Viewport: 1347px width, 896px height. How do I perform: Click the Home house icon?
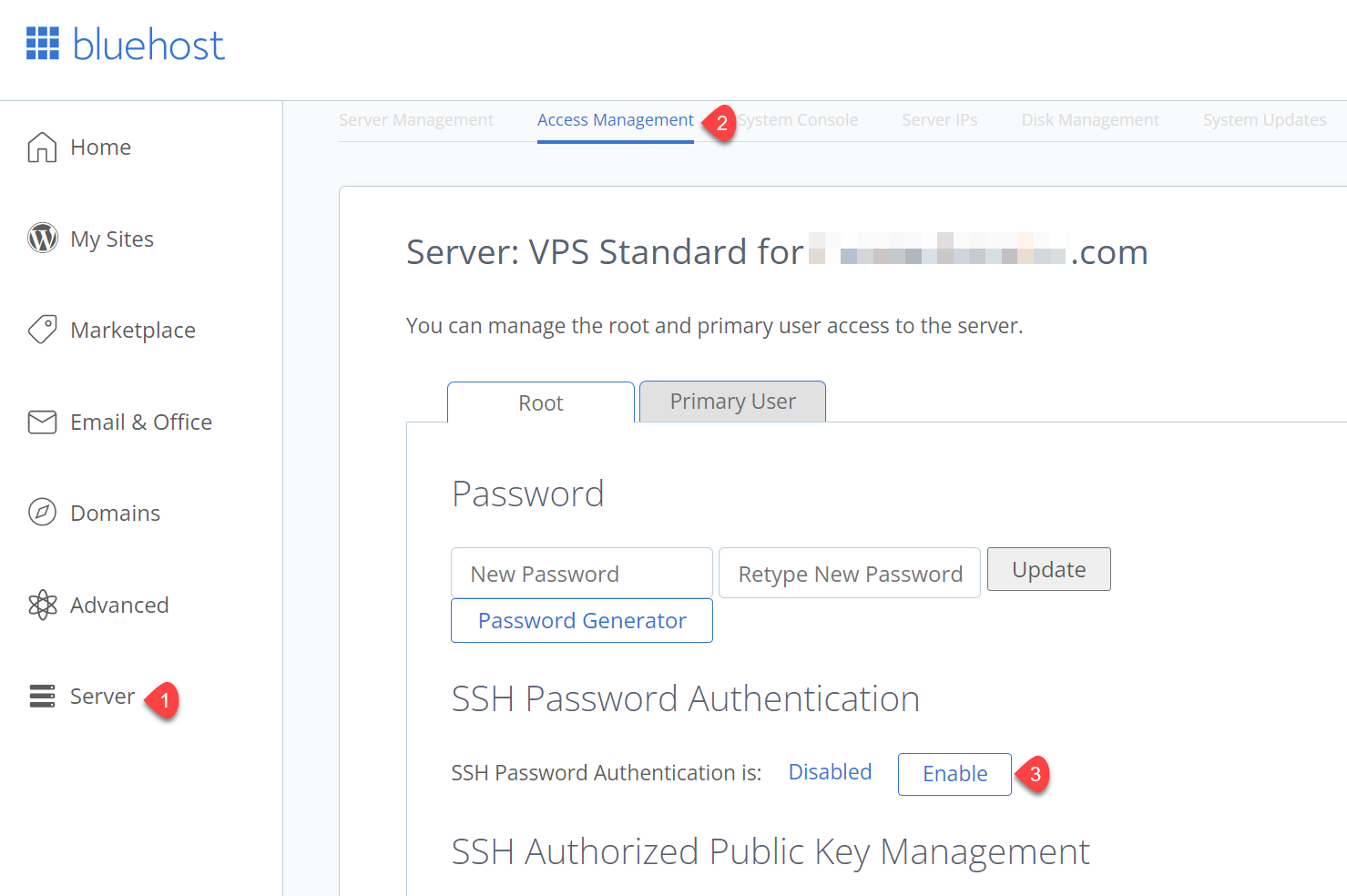pos(42,147)
